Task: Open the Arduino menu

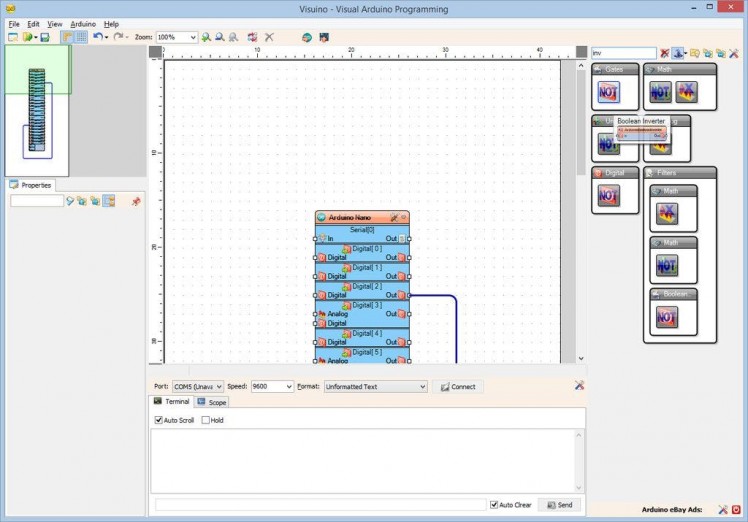Action: (x=83, y=23)
